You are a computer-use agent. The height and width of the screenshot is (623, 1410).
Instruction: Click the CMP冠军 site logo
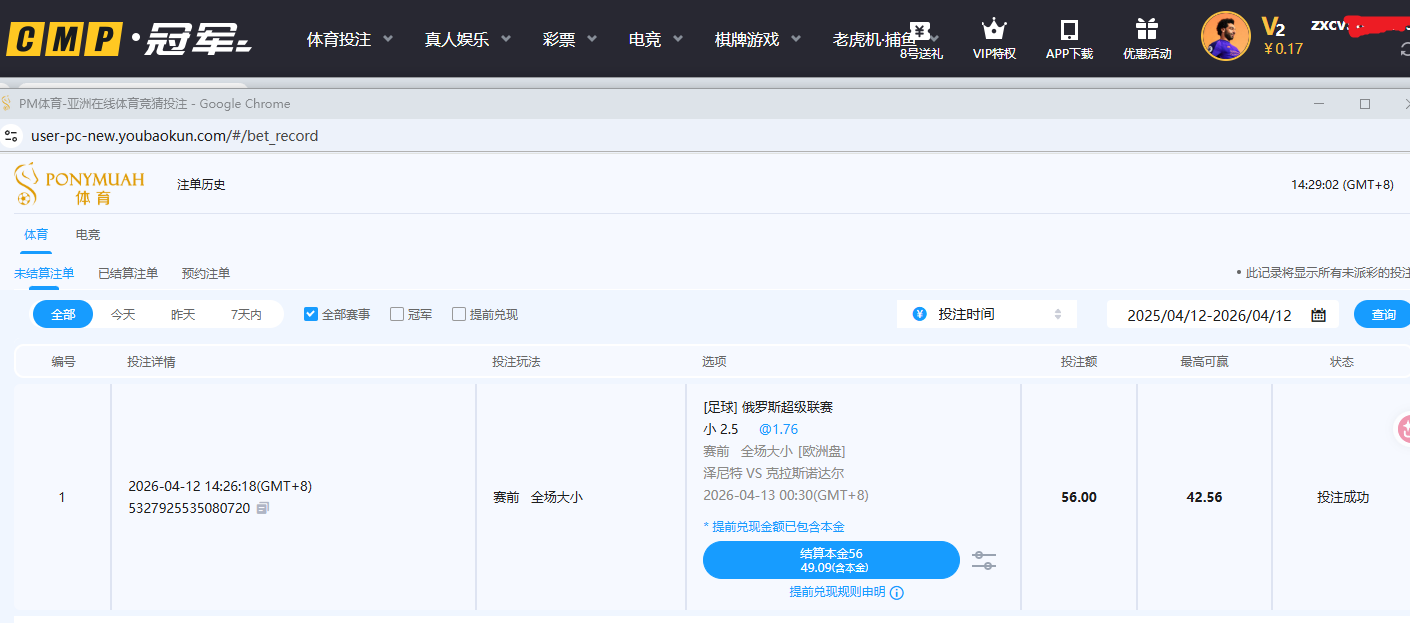click(x=129, y=39)
